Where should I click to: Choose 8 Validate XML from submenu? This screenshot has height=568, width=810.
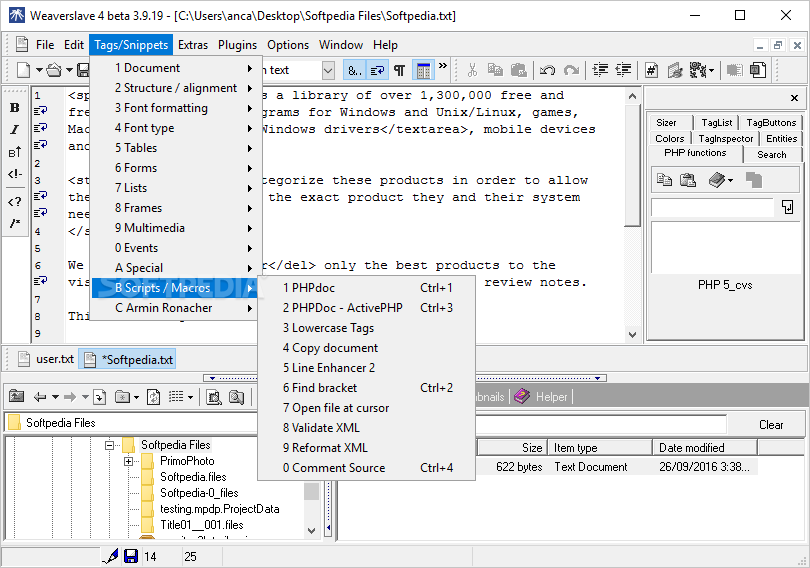point(366,428)
